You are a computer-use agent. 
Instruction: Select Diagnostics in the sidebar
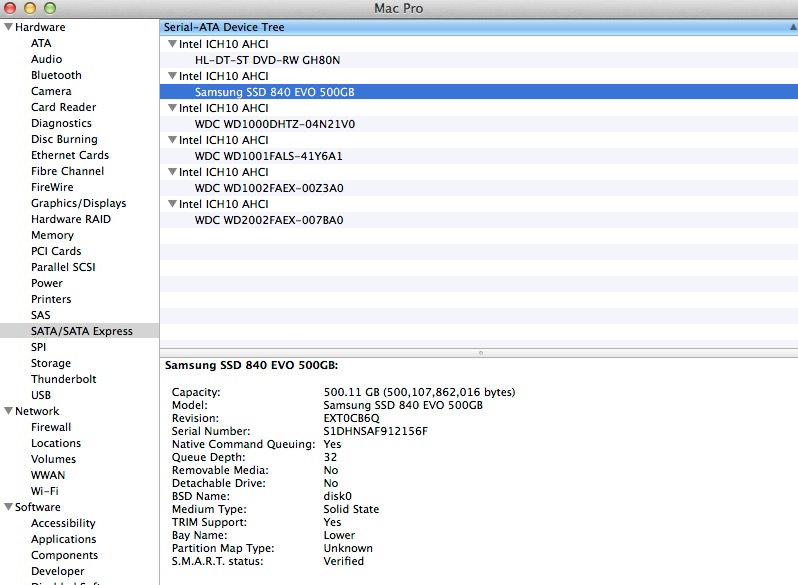point(61,123)
